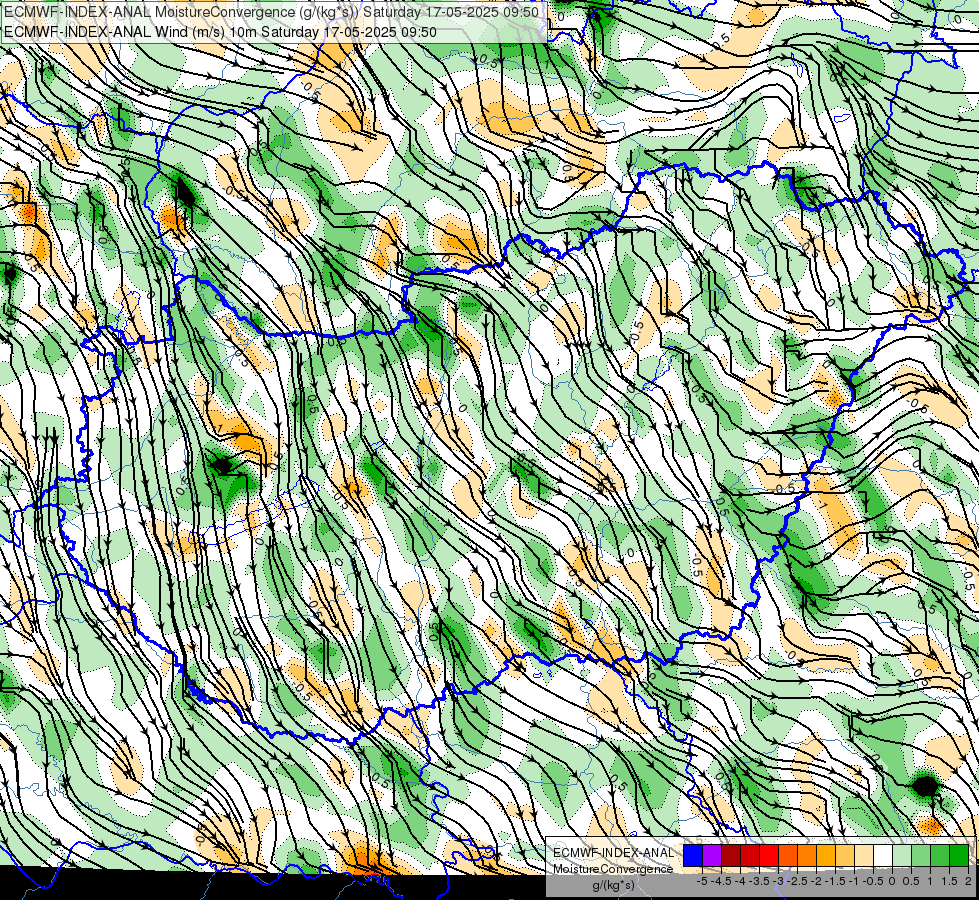
Task: Click the -3.5 legend tick value
Action: tap(759, 881)
